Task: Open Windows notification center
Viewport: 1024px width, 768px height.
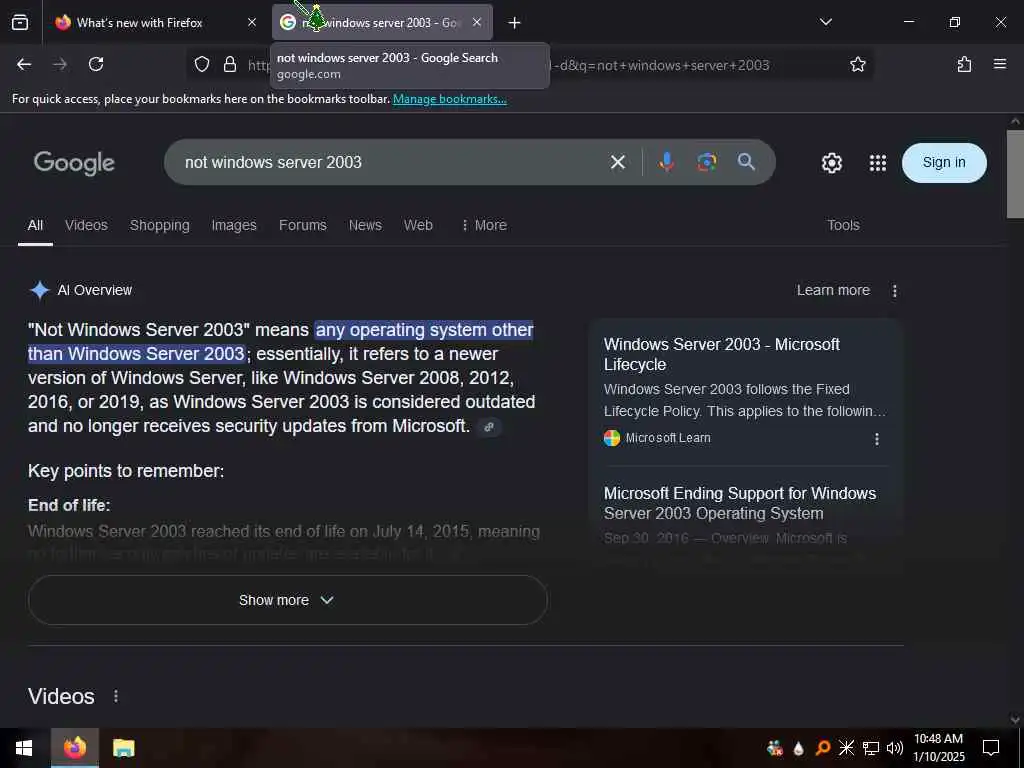Action: [991, 748]
